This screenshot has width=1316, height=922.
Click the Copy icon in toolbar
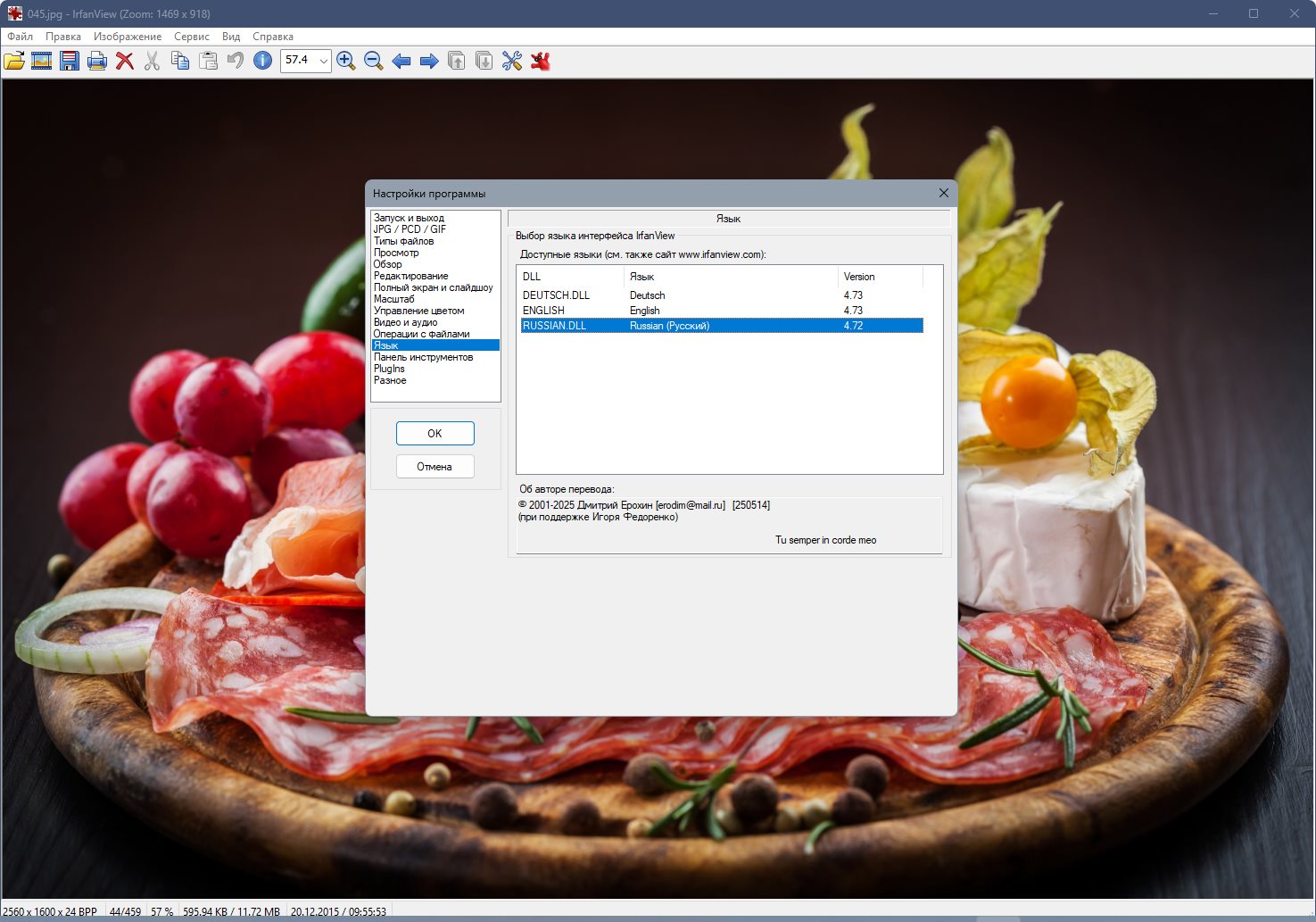[180, 61]
